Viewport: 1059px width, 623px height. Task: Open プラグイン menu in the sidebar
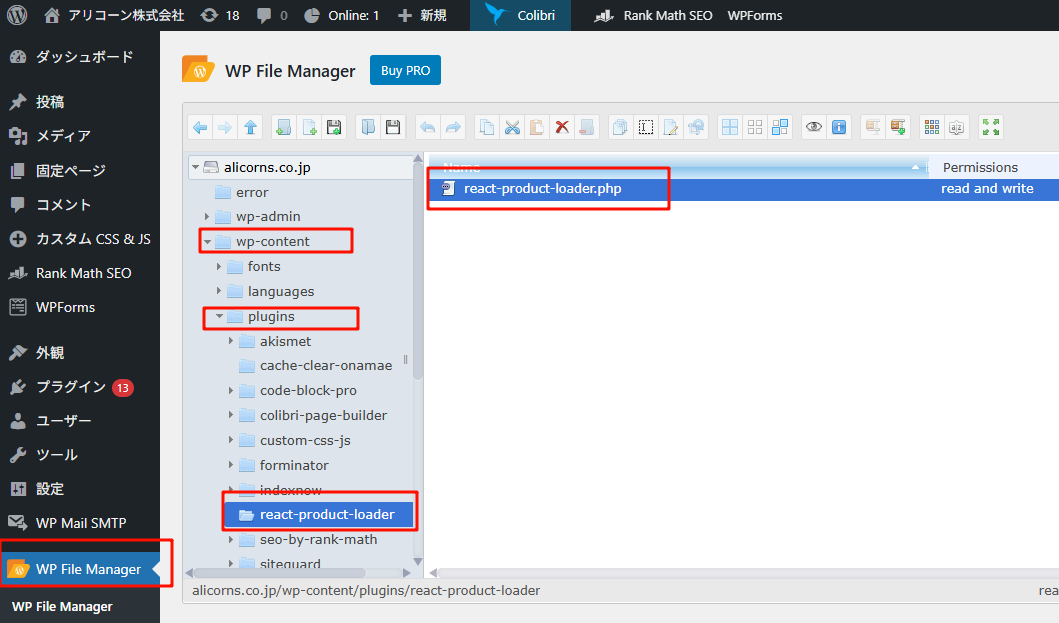click(70, 387)
